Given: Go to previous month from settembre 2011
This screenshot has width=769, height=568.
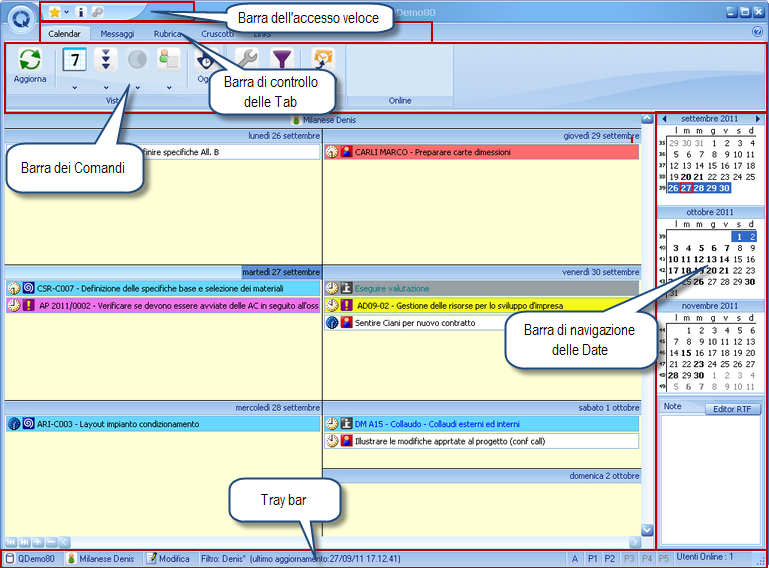Looking at the screenshot, I should (664, 119).
